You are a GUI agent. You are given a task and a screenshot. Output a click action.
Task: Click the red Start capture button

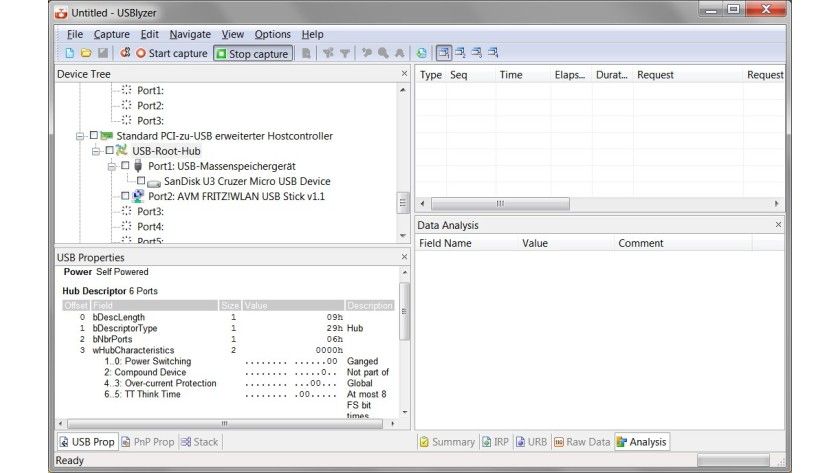(171, 53)
